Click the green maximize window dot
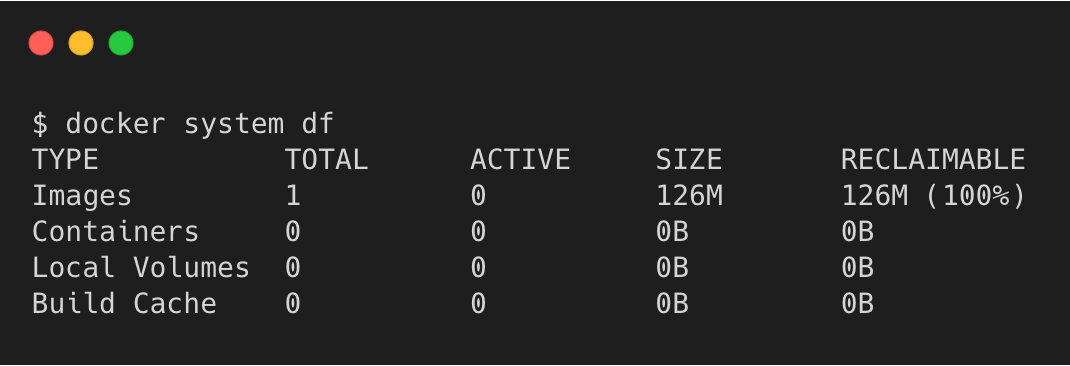Image resolution: width=1070 pixels, height=366 pixels. 121,43
